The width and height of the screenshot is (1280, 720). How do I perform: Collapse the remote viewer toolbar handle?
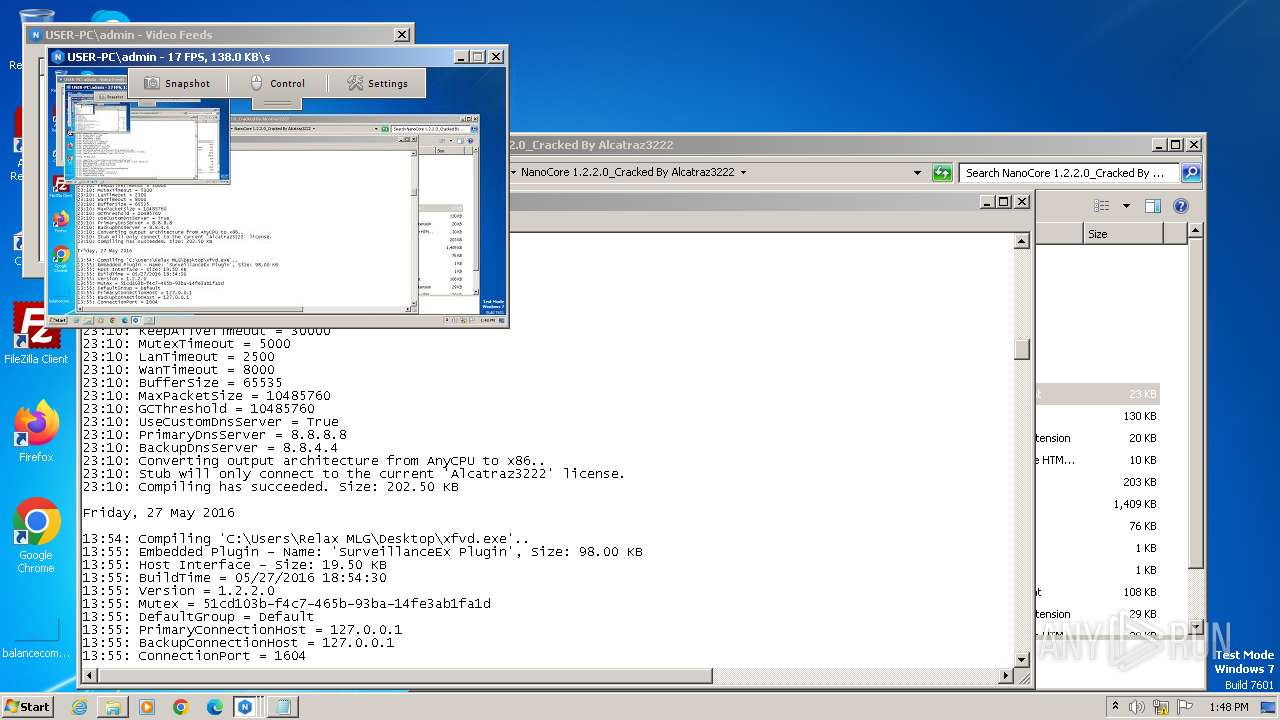tap(278, 102)
